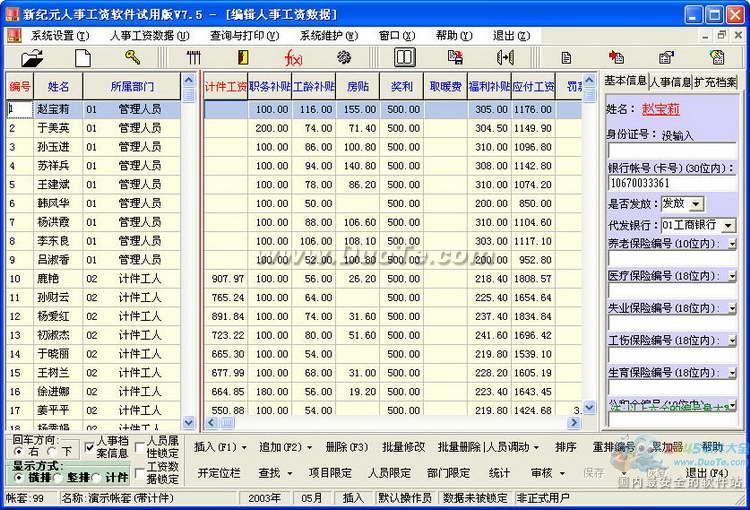Select the 下 radio for 回车方向
The width and height of the screenshot is (750, 510).
[x=52, y=451]
